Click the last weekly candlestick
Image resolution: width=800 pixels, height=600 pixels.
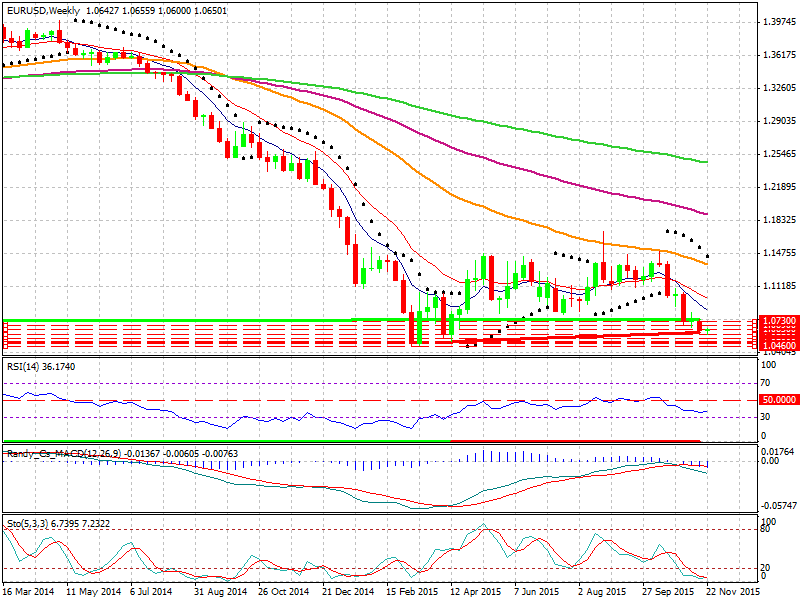708,328
